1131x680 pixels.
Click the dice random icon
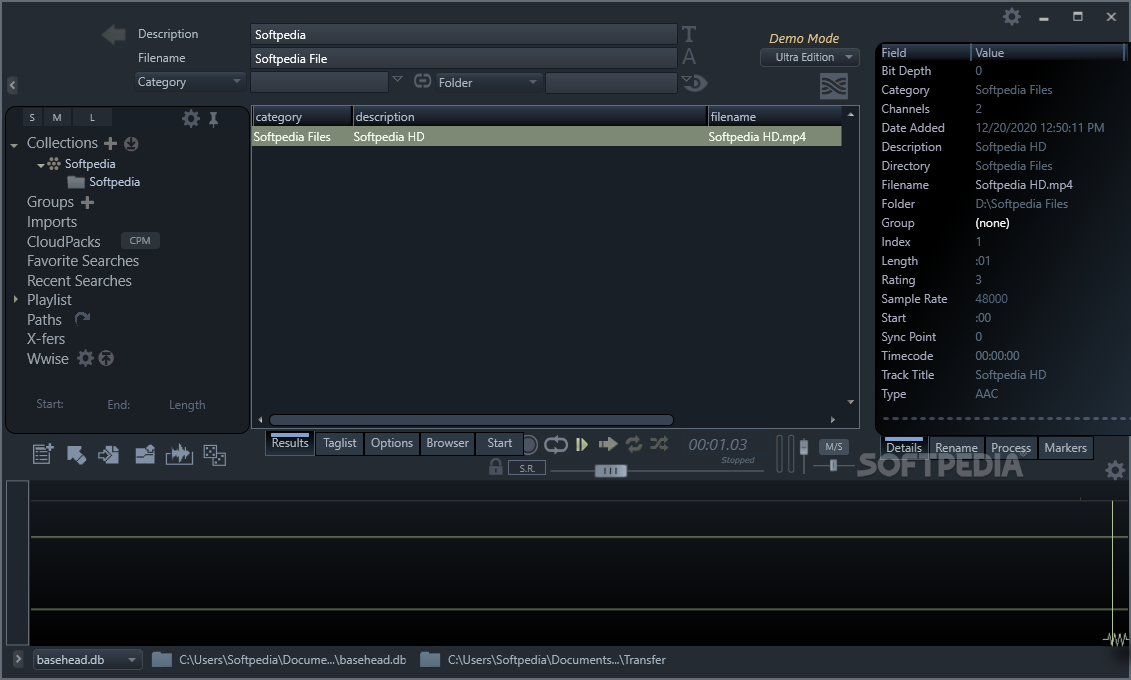coord(214,455)
